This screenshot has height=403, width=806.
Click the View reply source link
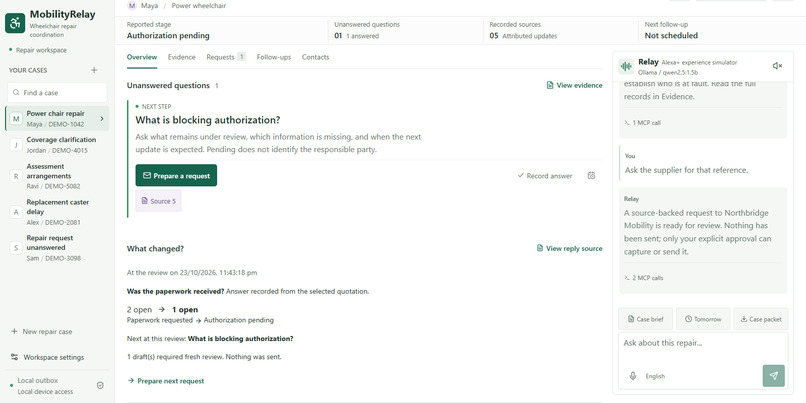click(x=569, y=248)
